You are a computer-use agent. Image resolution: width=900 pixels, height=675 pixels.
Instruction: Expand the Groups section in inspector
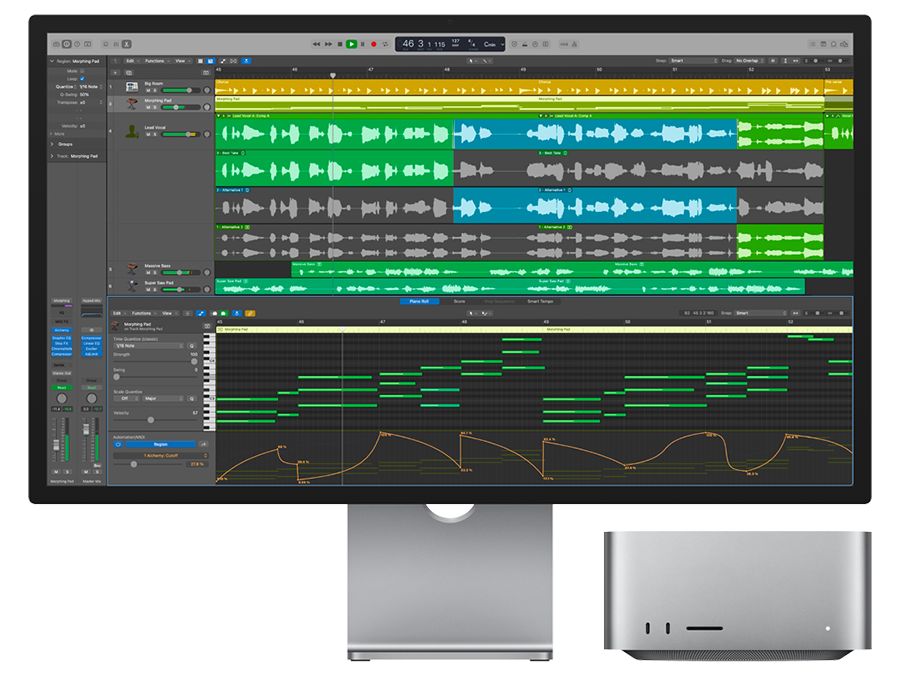pos(52,144)
